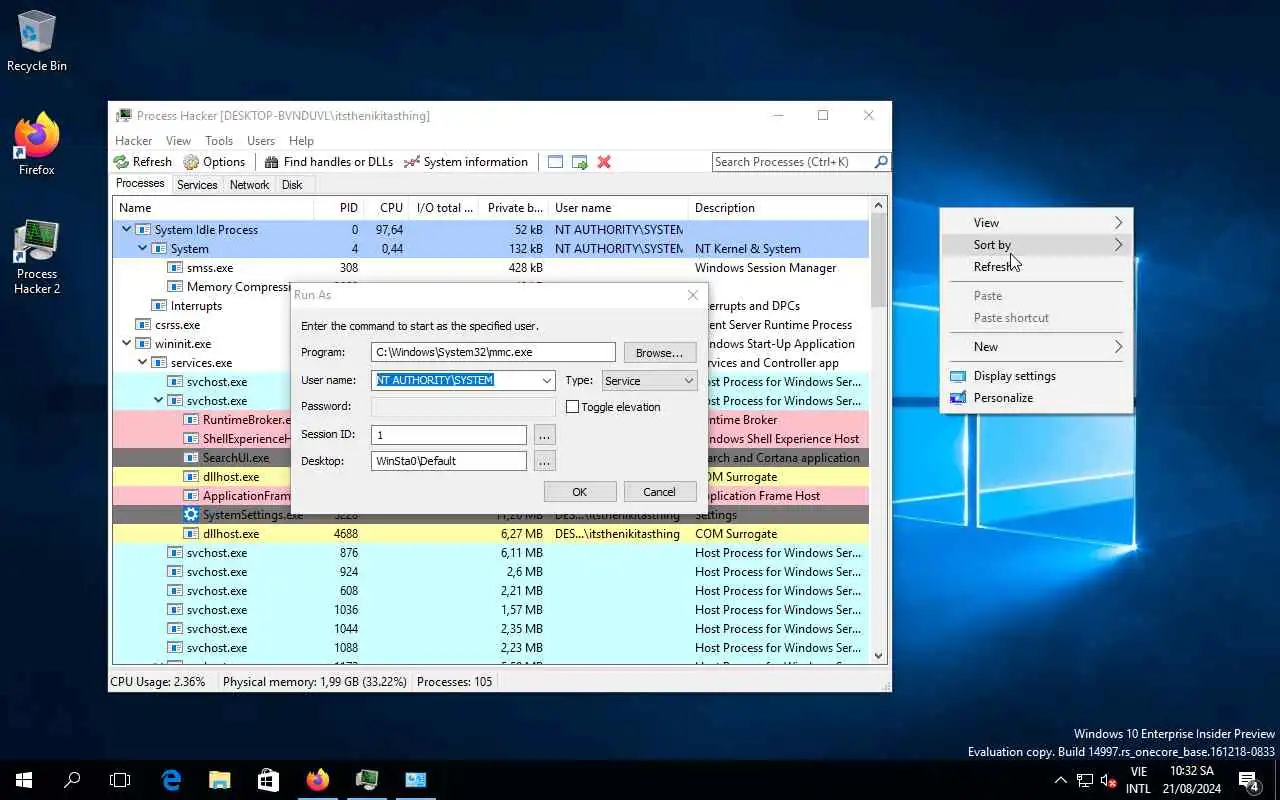Click the Recycle Bin desktop icon
Image resolution: width=1280 pixels, height=800 pixels.
pos(37,42)
